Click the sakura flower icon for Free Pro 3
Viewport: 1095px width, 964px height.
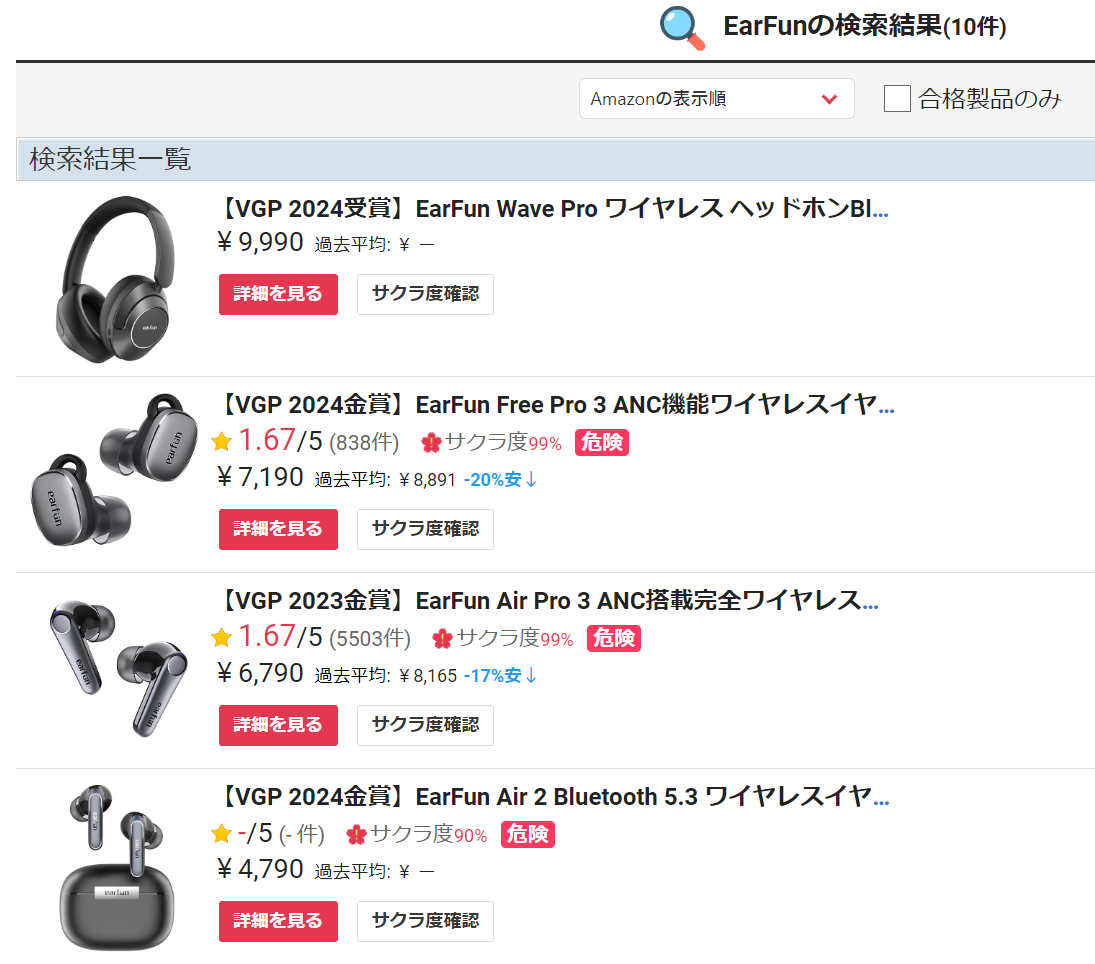pos(432,442)
